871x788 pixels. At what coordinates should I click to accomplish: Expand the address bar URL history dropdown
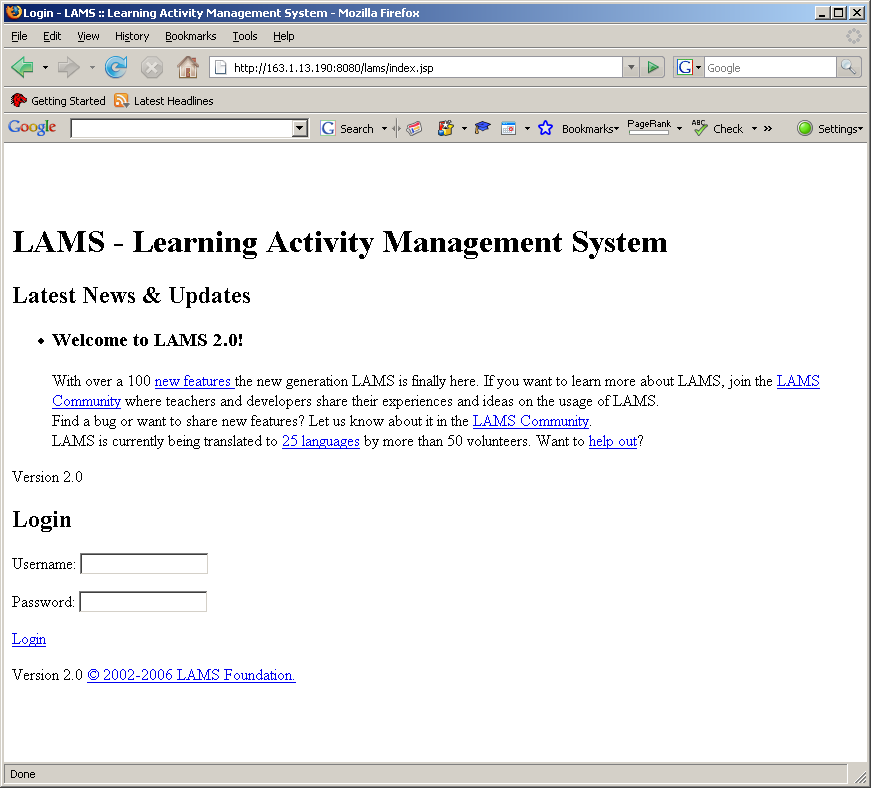pyautogui.click(x=630, y=67)
